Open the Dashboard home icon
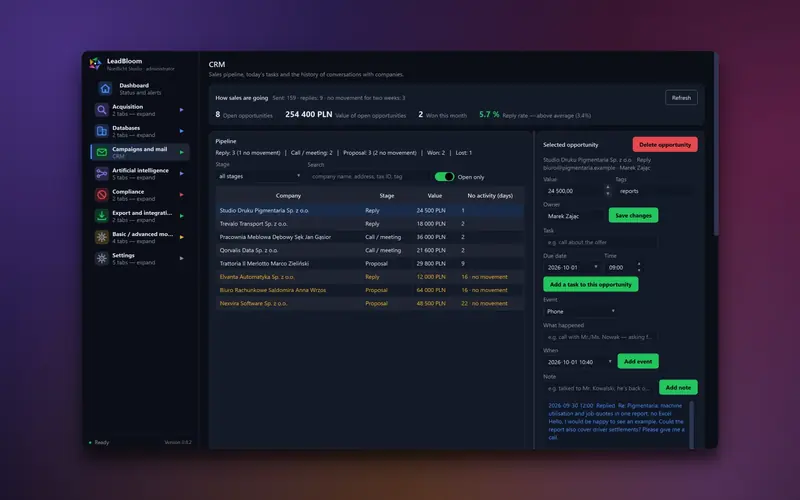This screenshot has width=800, height=500. click(105, 89)
